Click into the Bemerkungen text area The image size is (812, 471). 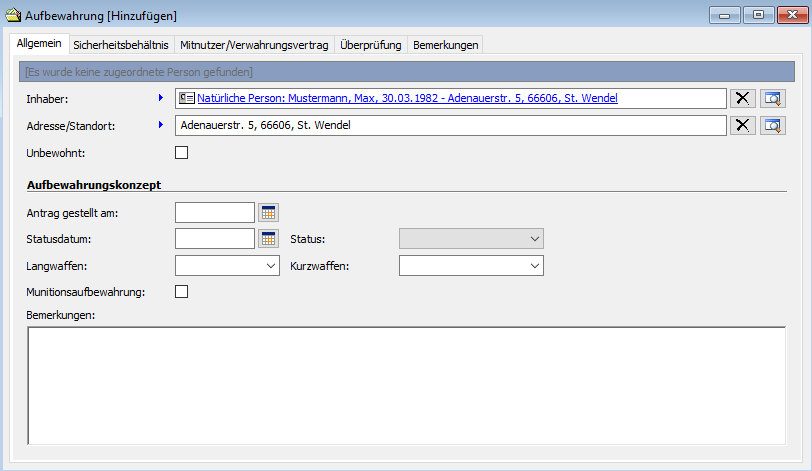click(405, 385)
